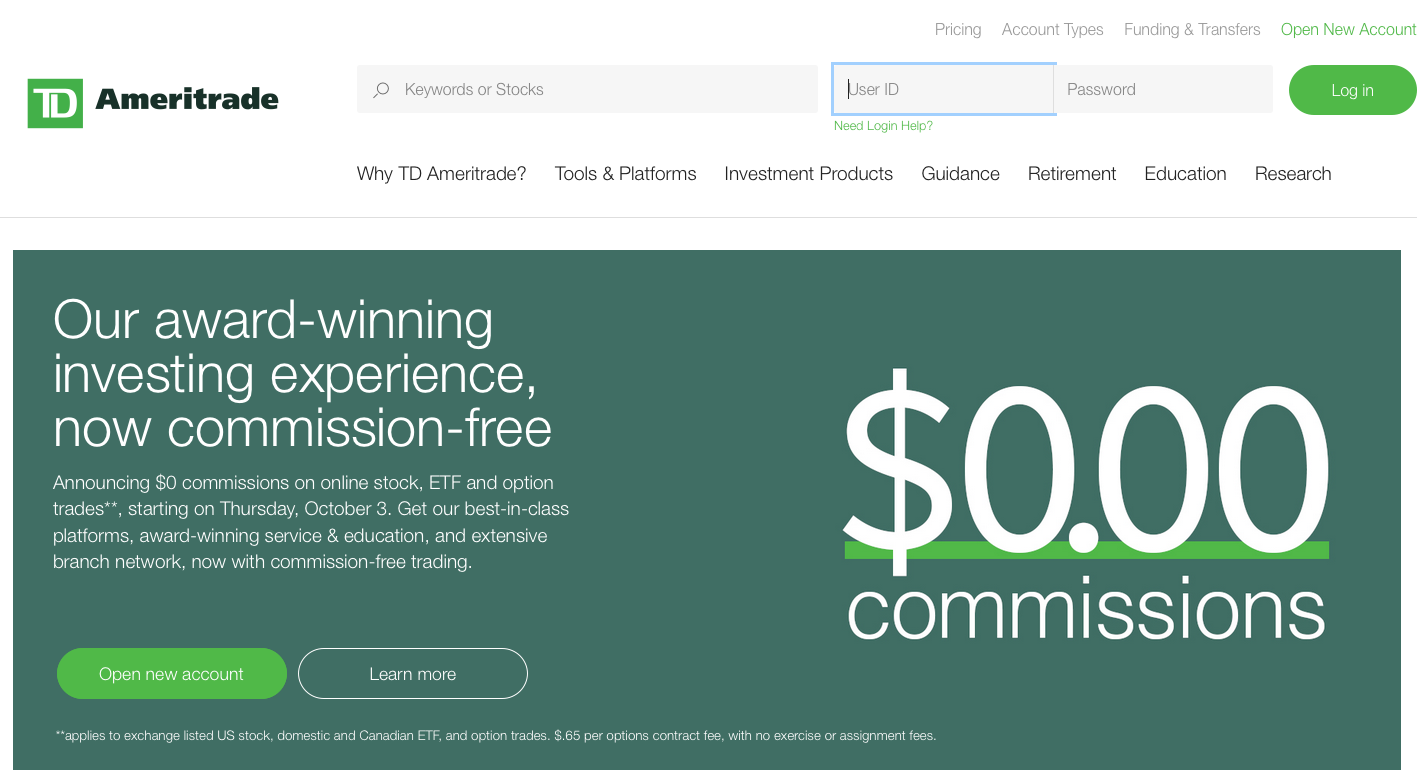
Task: Open the Why TD Ameritrade? menu
Action: point(441,174)
